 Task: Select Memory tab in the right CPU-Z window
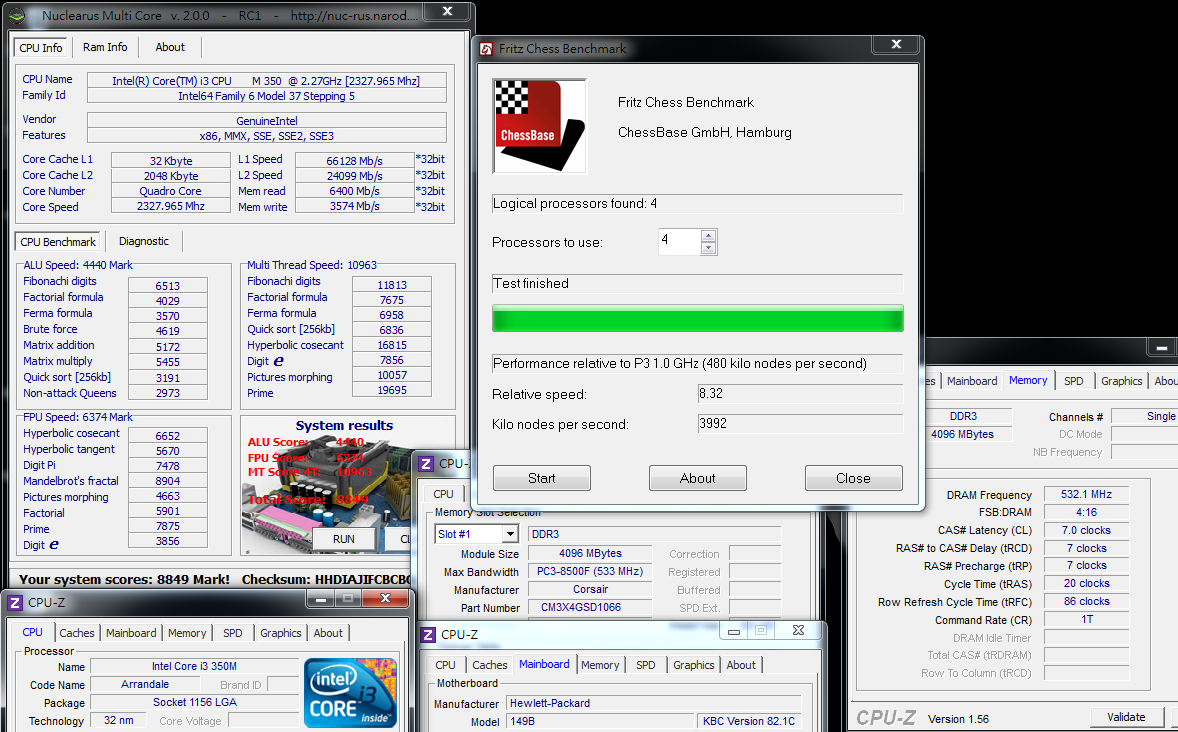[x=1028, y=380]
